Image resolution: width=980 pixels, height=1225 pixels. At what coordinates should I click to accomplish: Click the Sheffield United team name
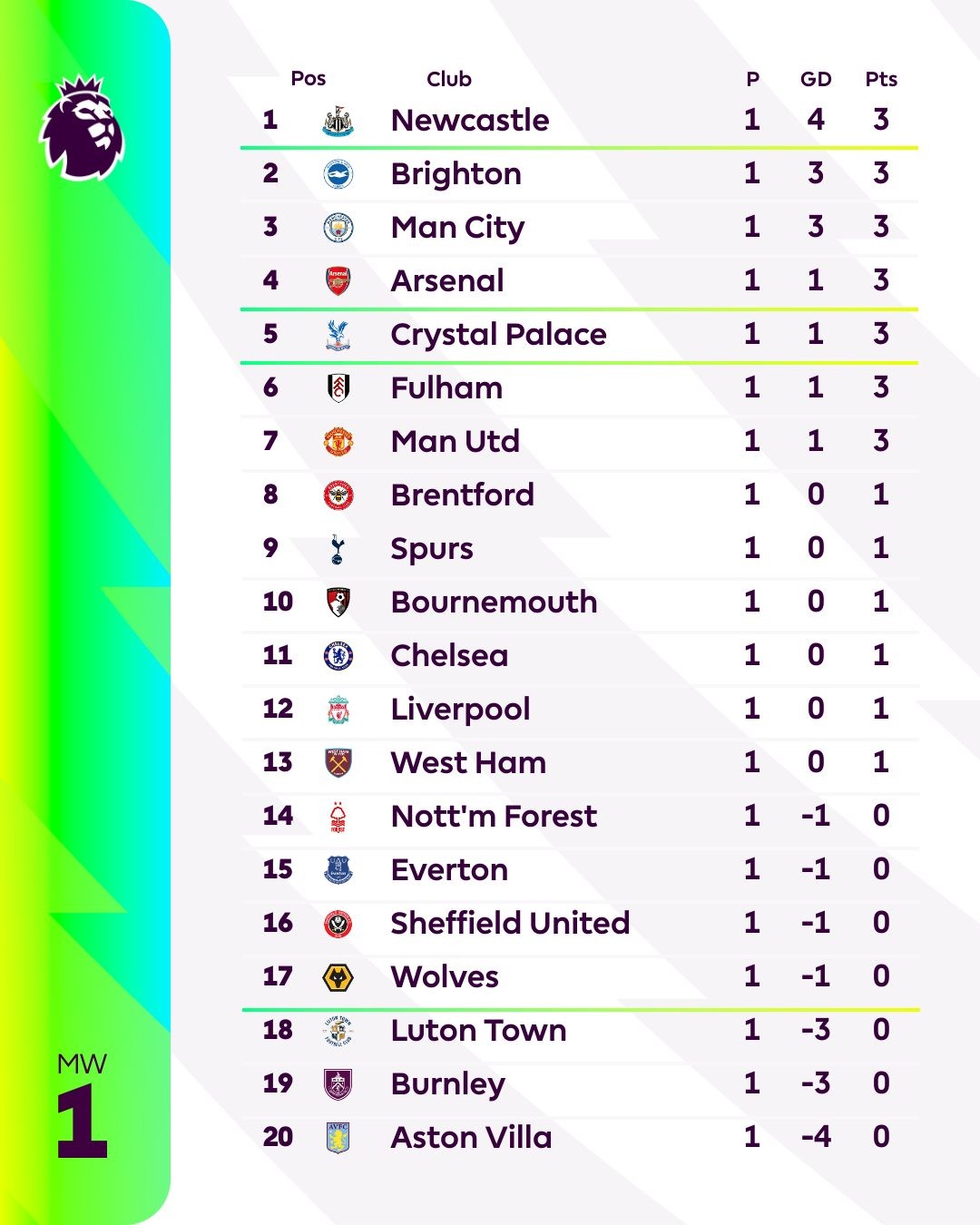(509, 924)
